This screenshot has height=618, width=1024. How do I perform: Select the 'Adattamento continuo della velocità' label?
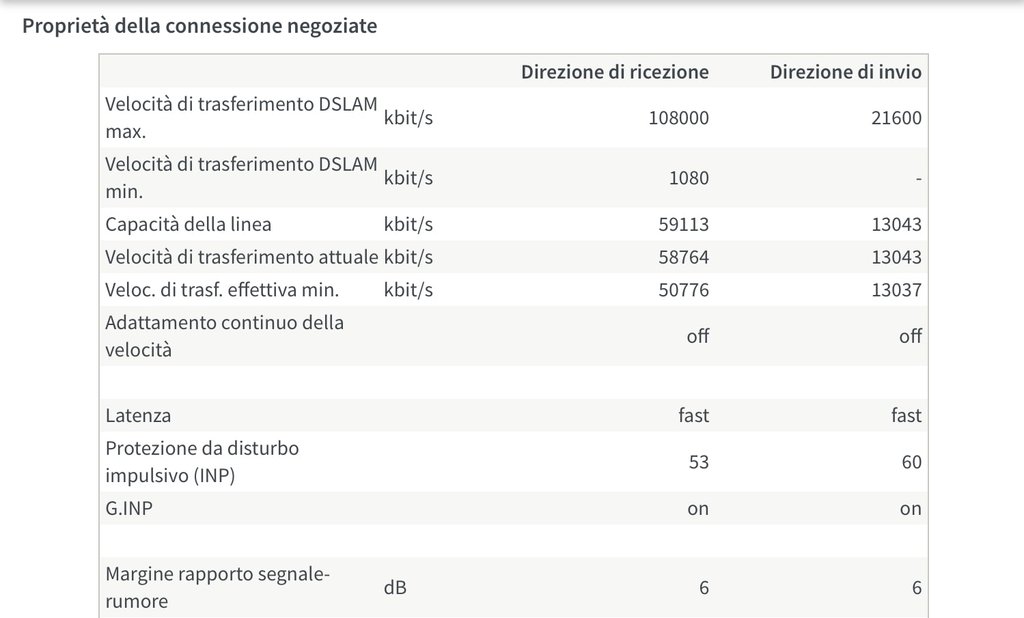tap(224, 336)
